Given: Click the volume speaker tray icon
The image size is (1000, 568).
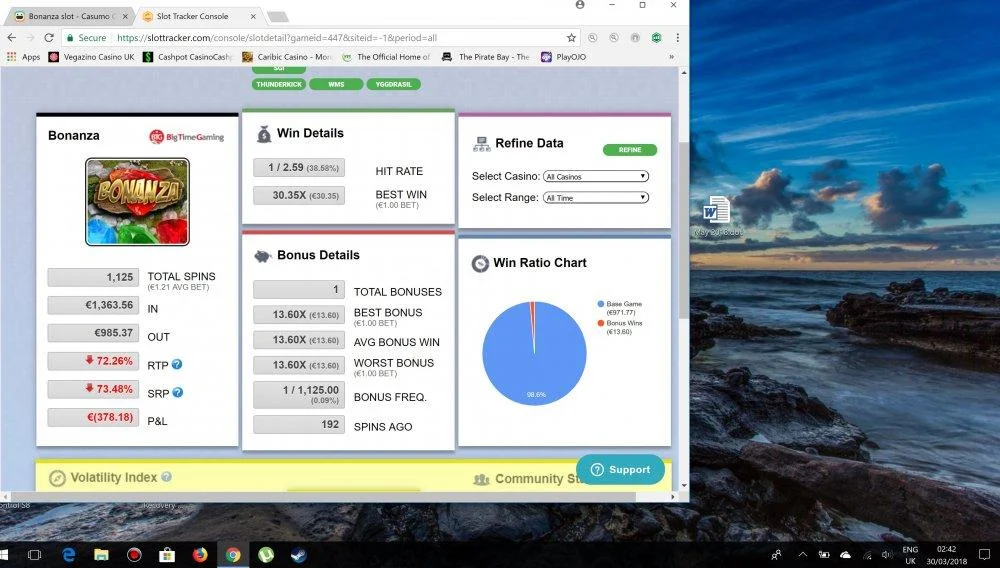Looking at the screenshot, I should click(886, 555).
